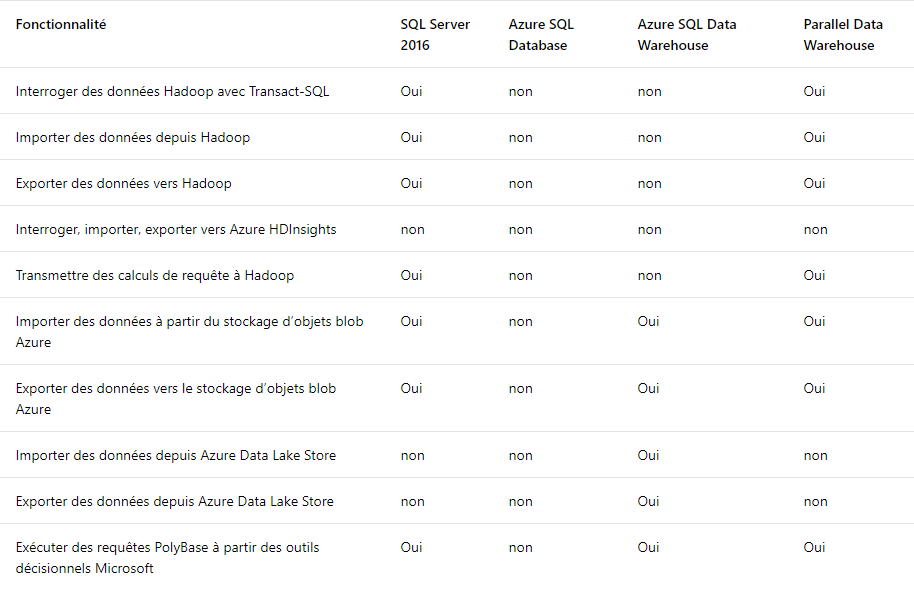Select Azure SQL Data Warehouse value for Importer stockage blob
Screen dimensions: 914x591
[648, 322]
